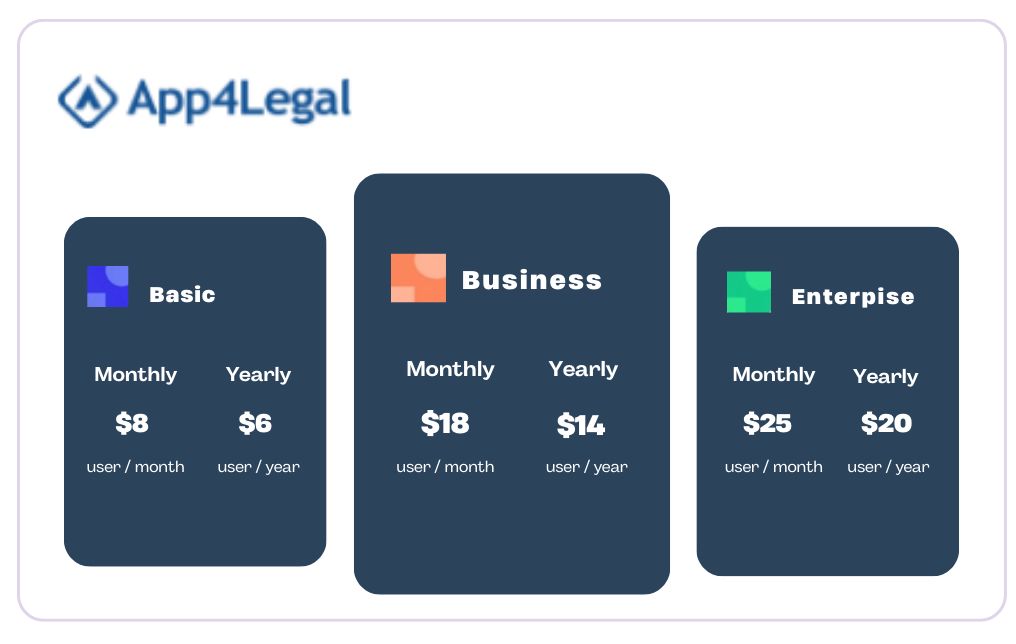1016x644 pixels.
Task: Click the $6 Basic yearly price
Action: pyautogui.click(x=255, y=424)
